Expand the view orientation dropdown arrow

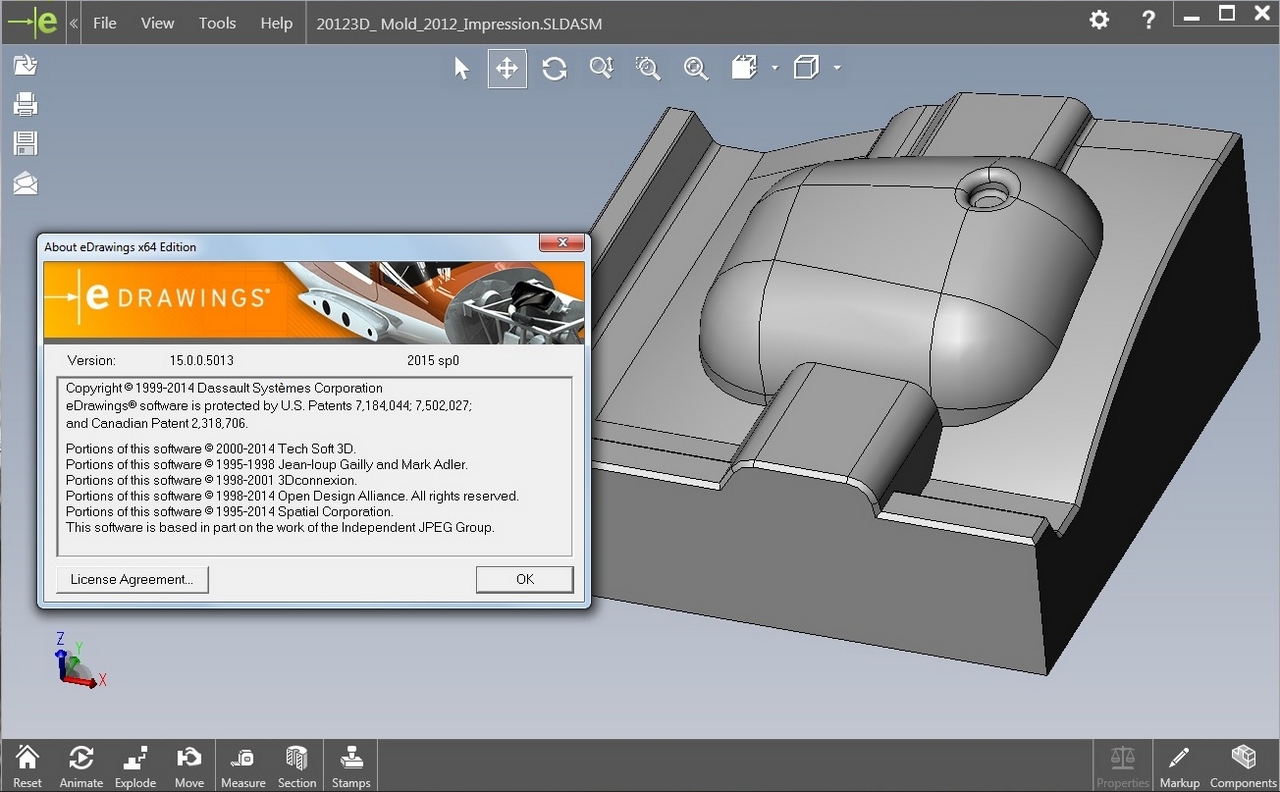pos(775,68)
